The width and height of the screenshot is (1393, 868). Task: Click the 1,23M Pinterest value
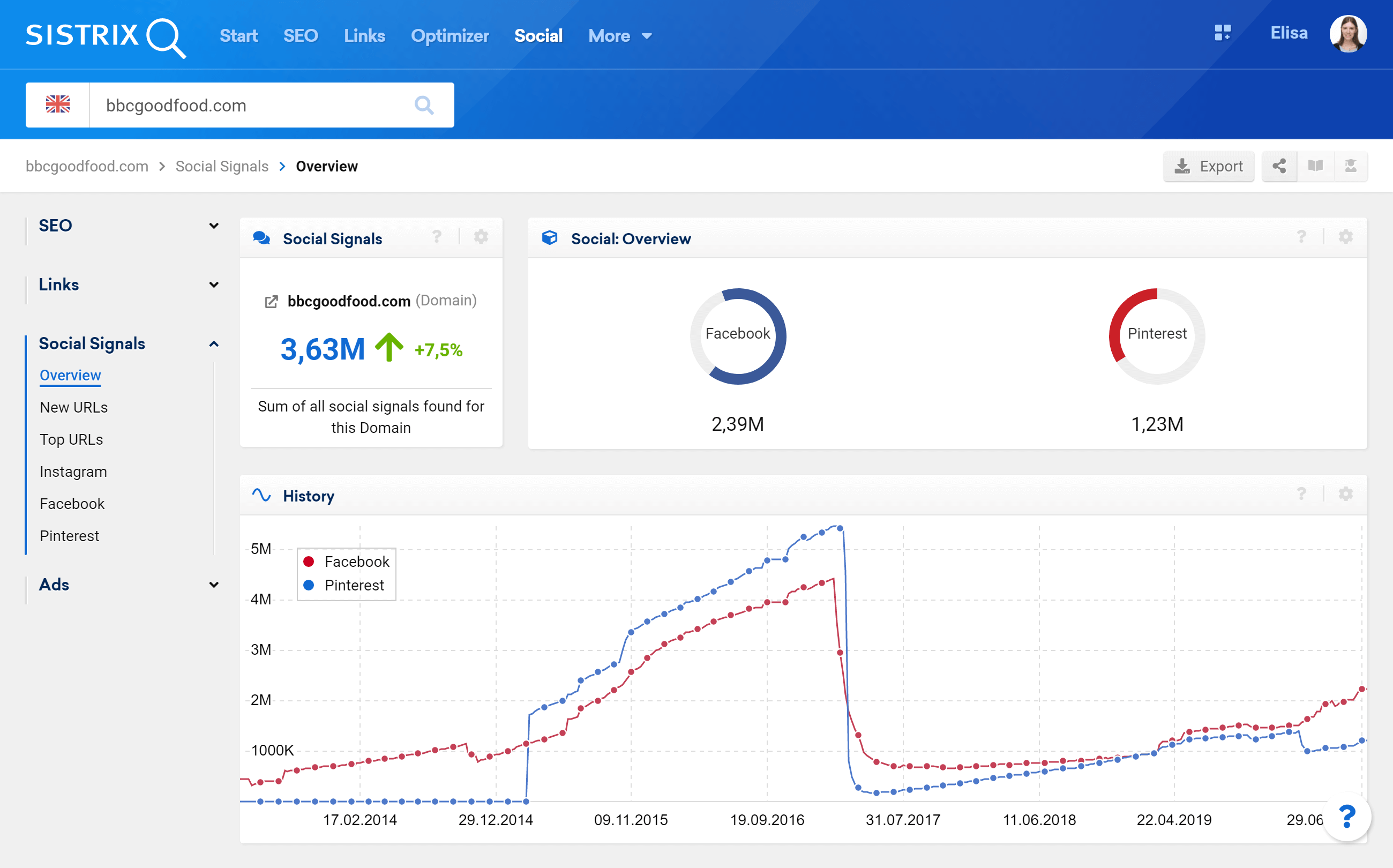tap(1157, 424)
